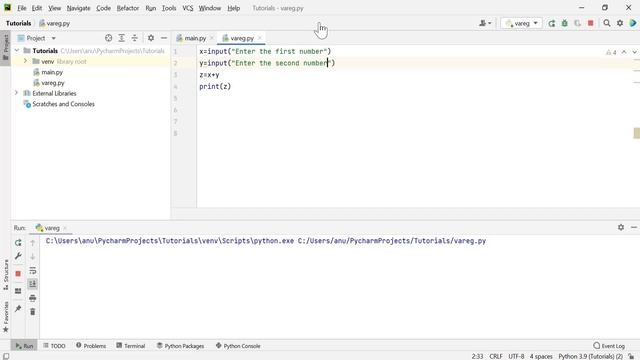Image resolution: width=640 pixels, height=360 pixels.
Task: Open Search Everywhere magnifier
Action: coord(607,24)
